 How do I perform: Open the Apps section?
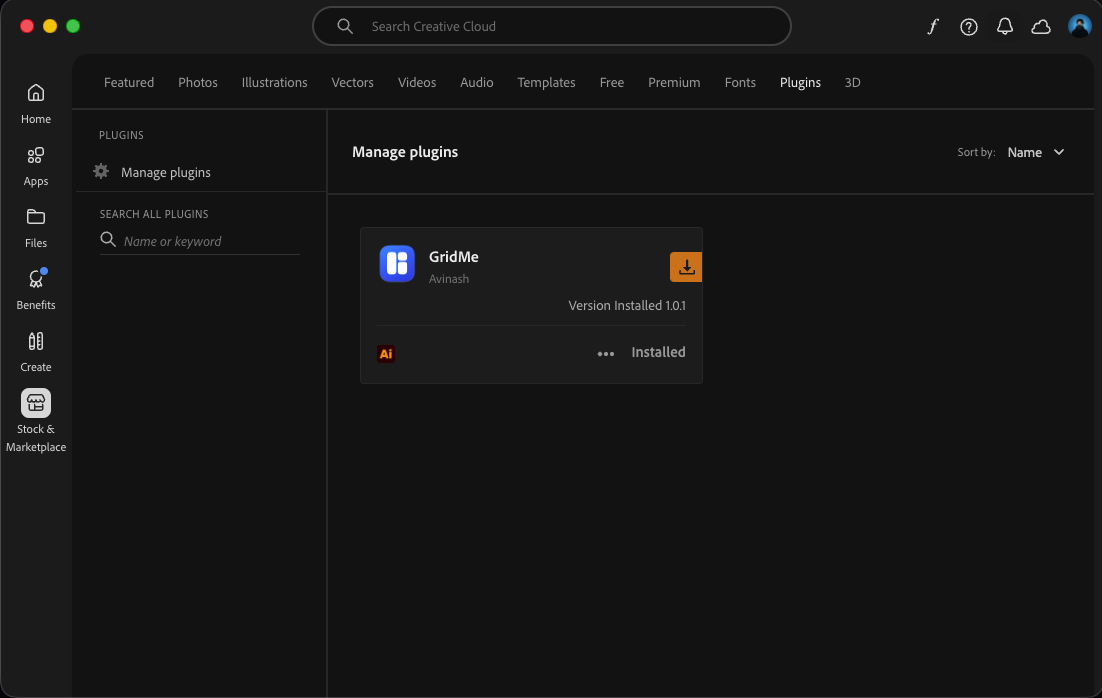pyautogui.click(x=36, y=167)
